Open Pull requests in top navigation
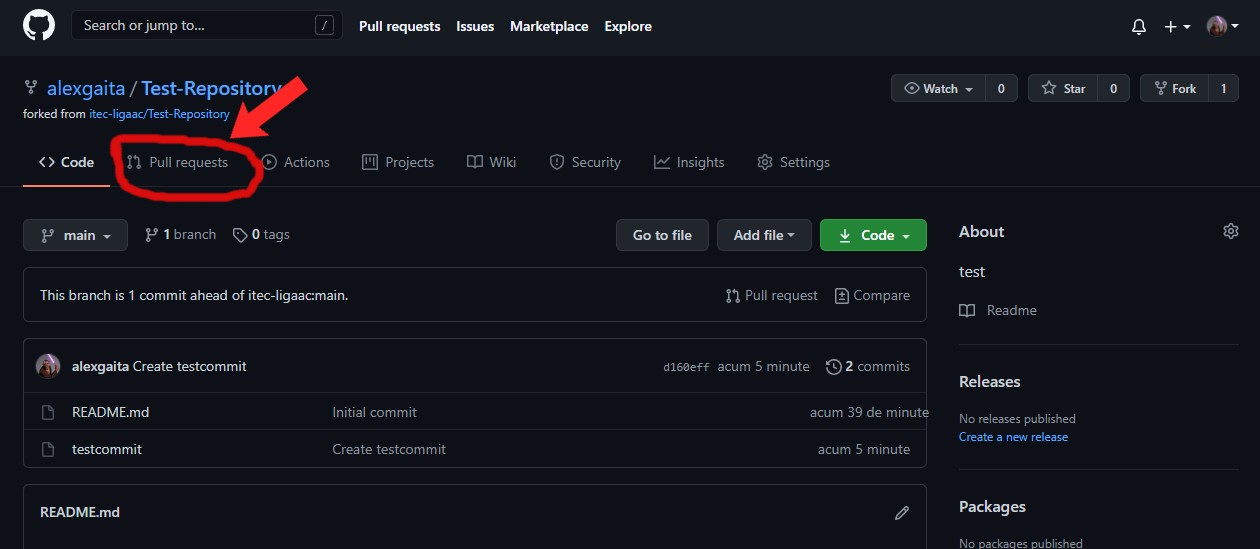Viewport: 1260px width, 549px height. 400,27
